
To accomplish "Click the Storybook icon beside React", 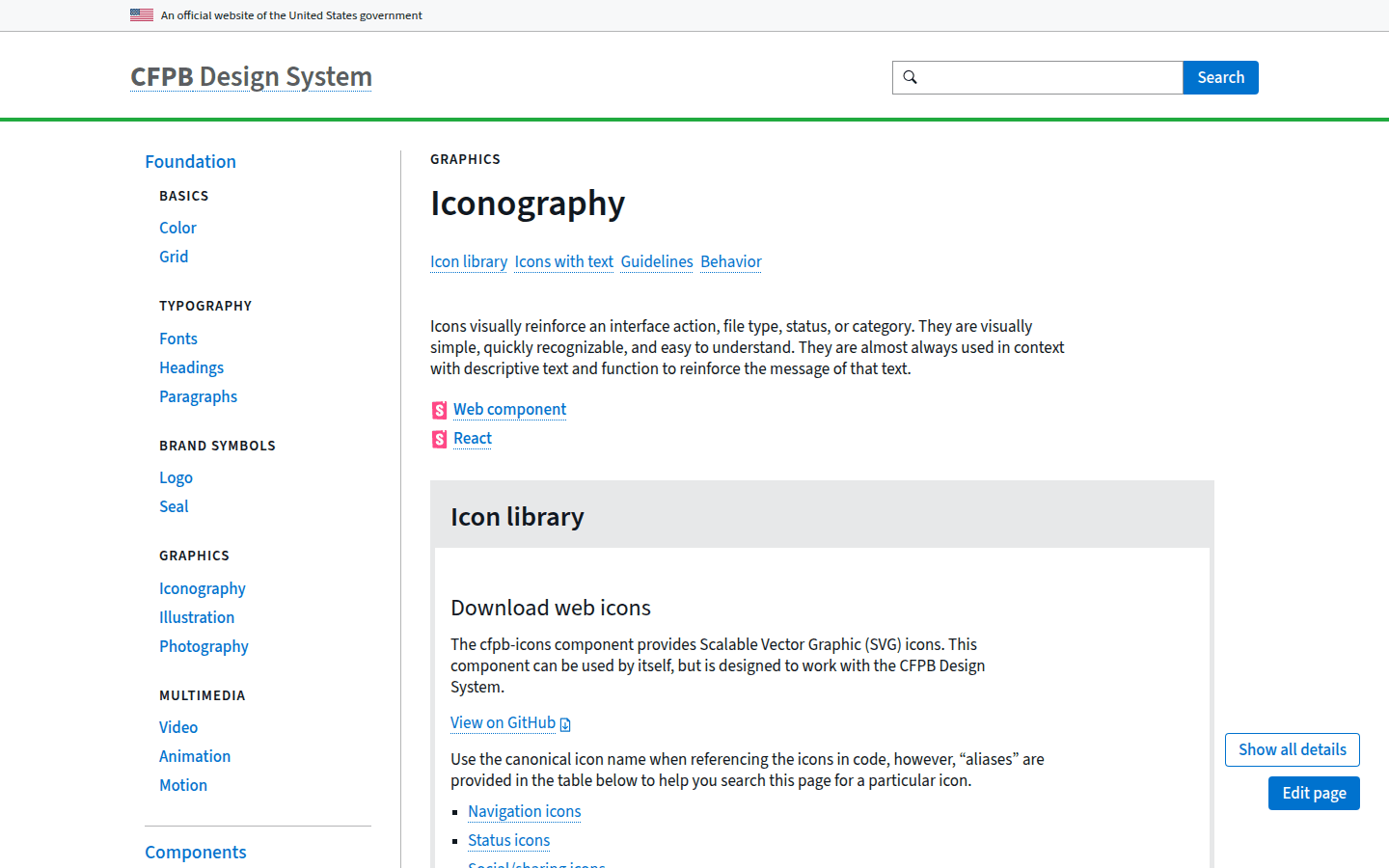I will click(x=440, y=440).
